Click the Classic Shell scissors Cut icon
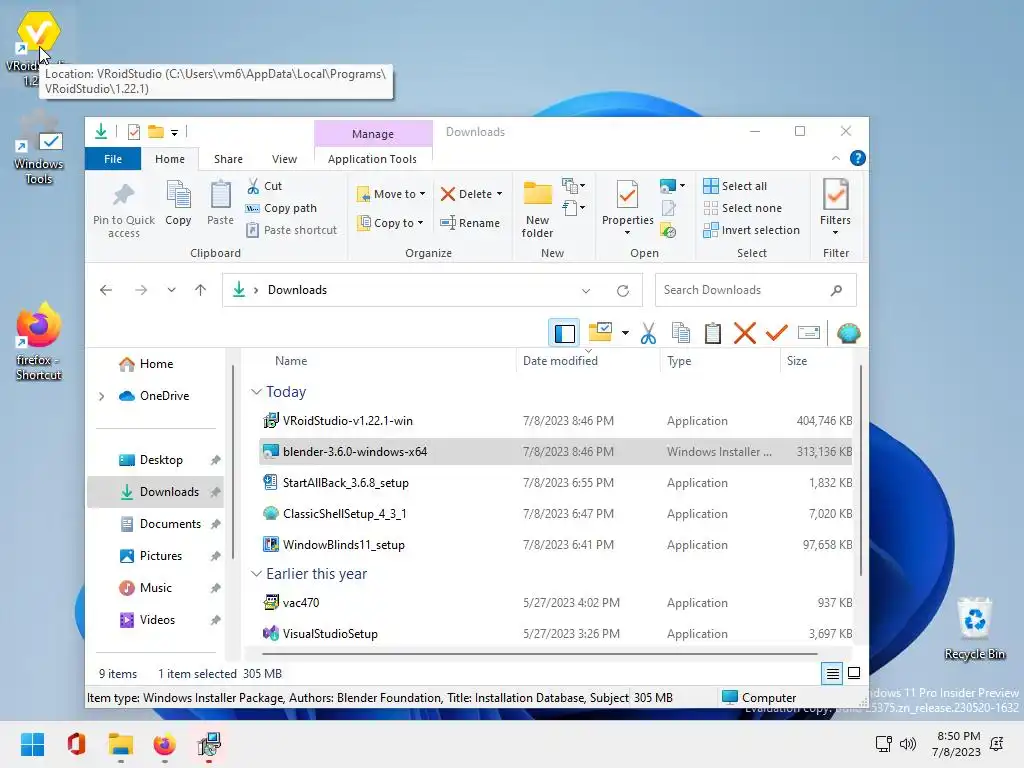 tap(648, 333)
